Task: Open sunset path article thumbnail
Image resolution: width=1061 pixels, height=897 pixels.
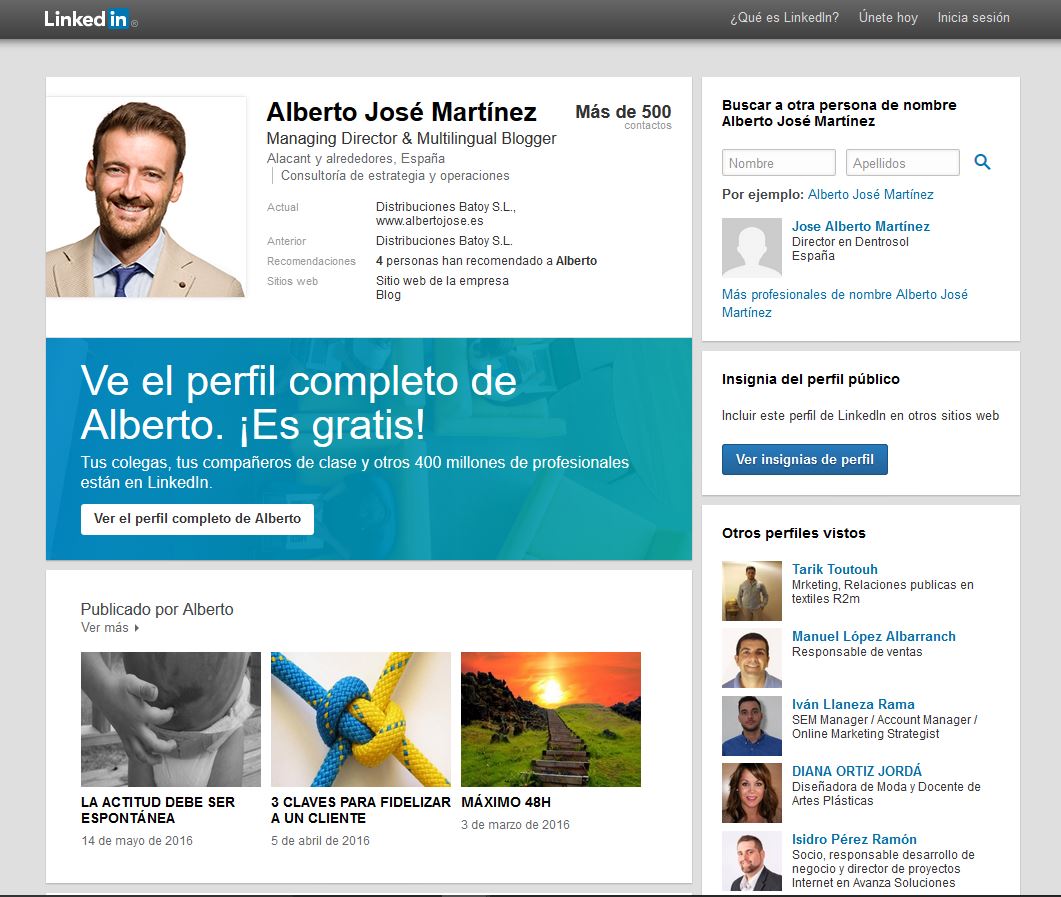Action: click(551, 719)
